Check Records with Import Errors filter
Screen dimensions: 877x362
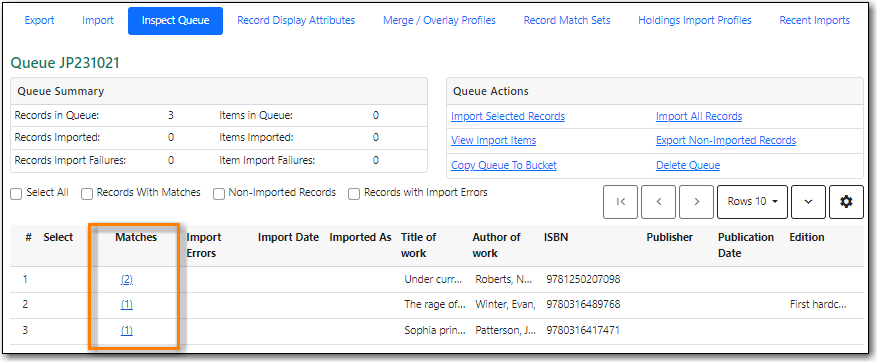click(x=354, y=194)
